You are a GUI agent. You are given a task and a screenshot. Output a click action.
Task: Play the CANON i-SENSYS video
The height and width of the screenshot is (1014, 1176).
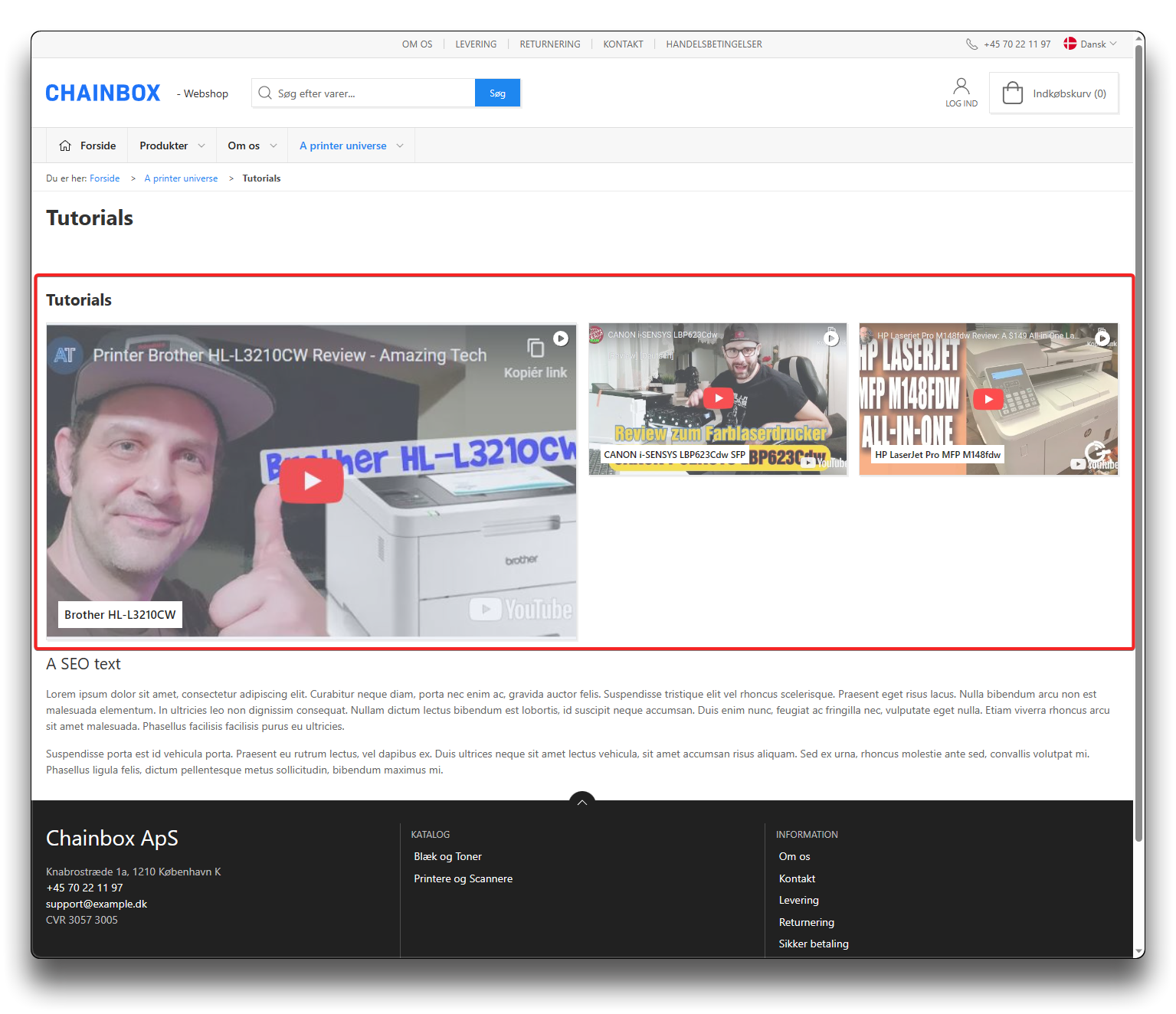point(718,398)
